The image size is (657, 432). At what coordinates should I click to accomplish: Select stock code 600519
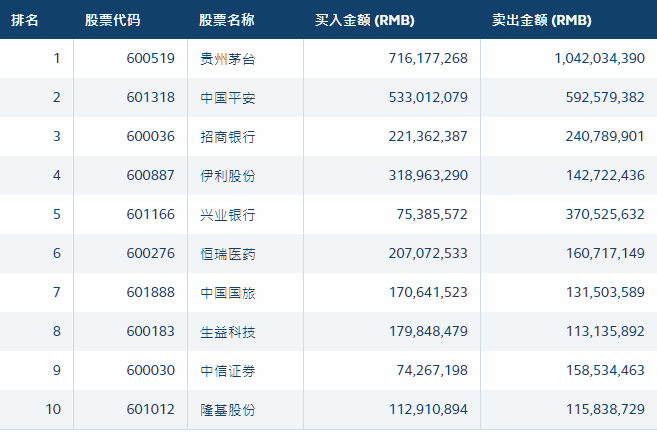click(150, 58)
